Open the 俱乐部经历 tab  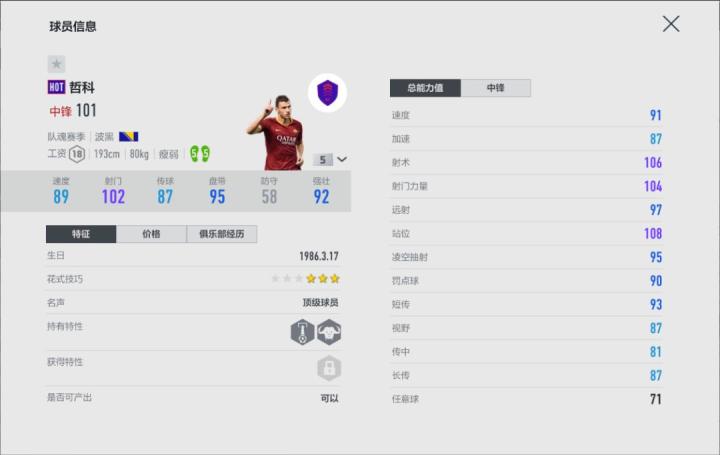(x=222, y=234)
